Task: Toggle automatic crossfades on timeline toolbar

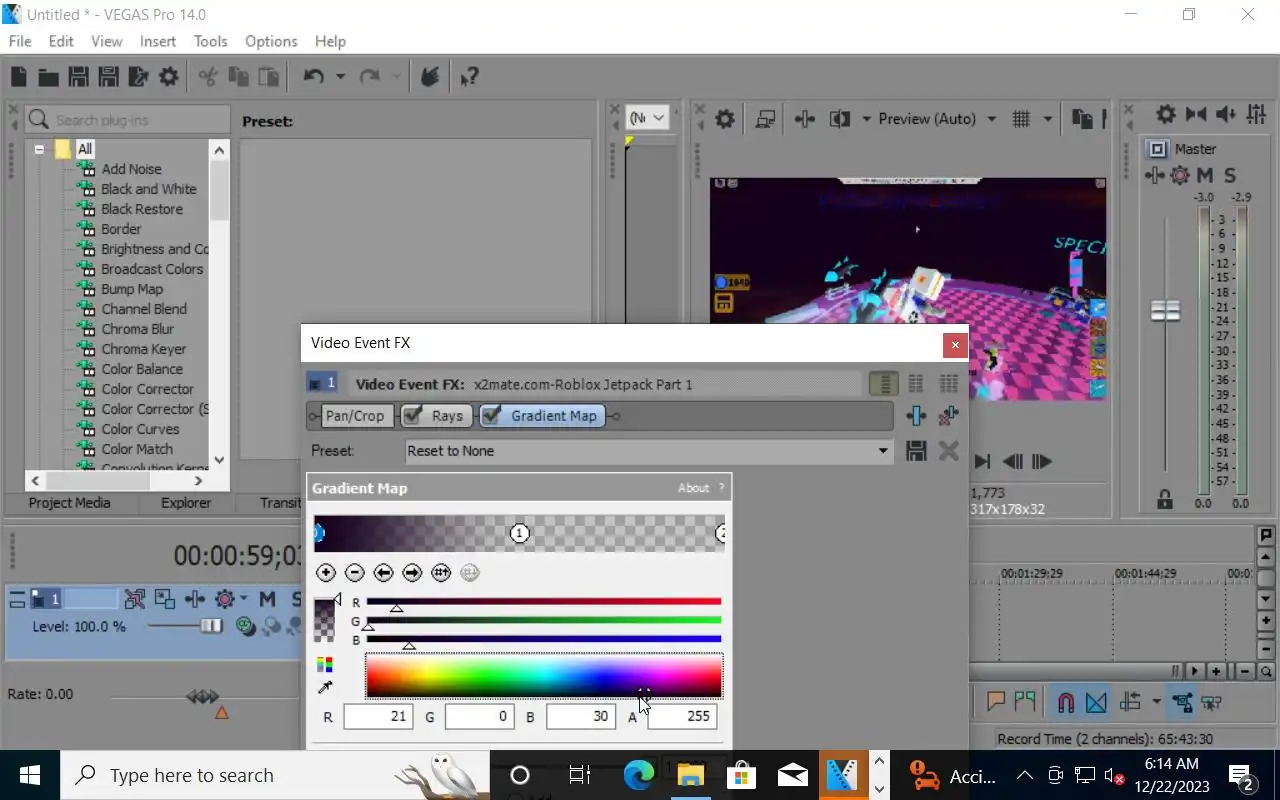Action: [x=1097, y=703]
